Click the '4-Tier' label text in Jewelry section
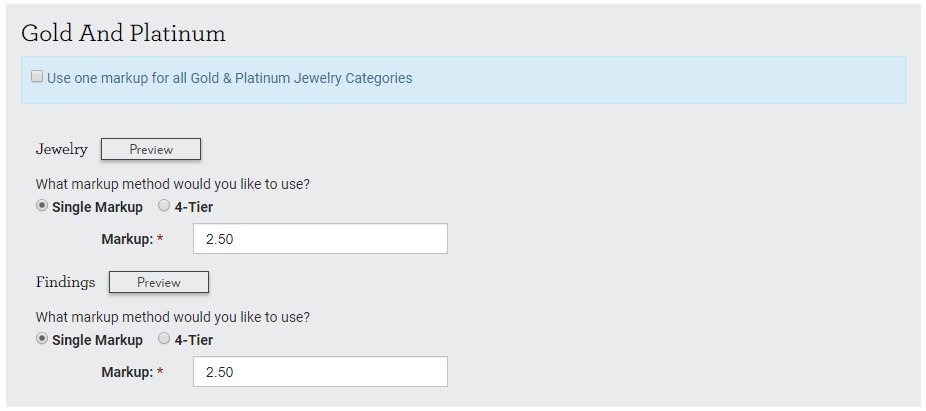Viewport: 926px width, 411px height. pos(194,207)
